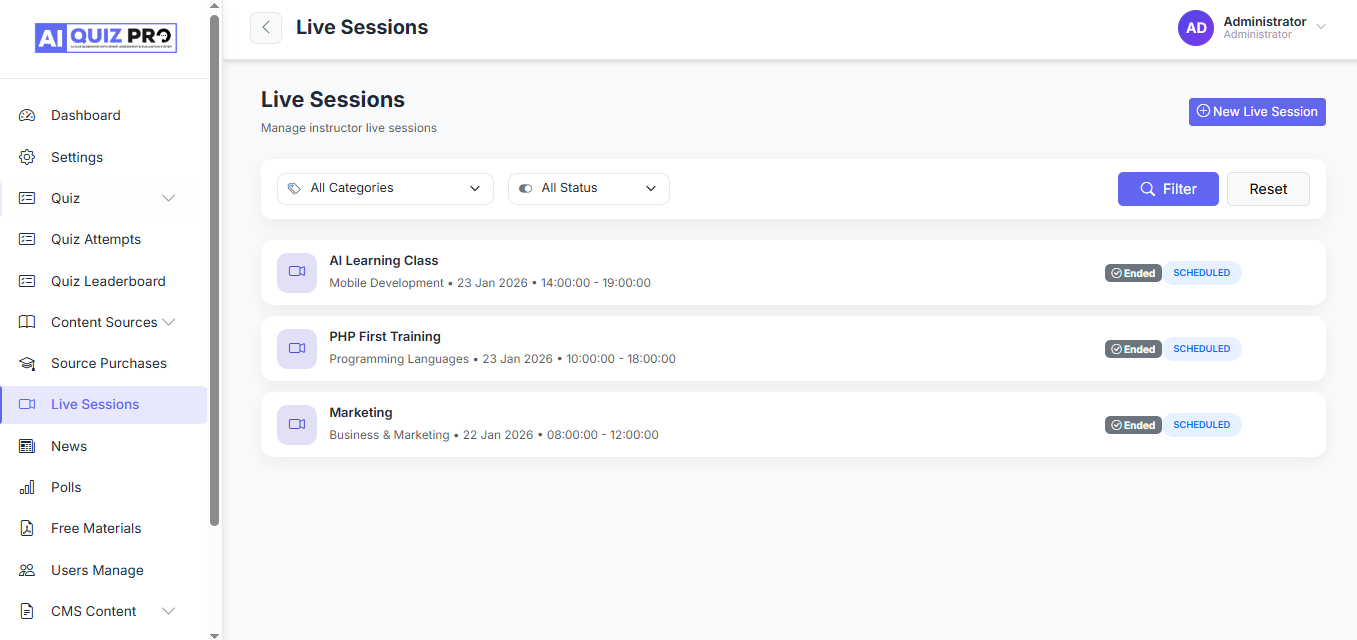1357x640 pixels.
Task: Click the video icon of PHP First Training
Action: [297, 348]
